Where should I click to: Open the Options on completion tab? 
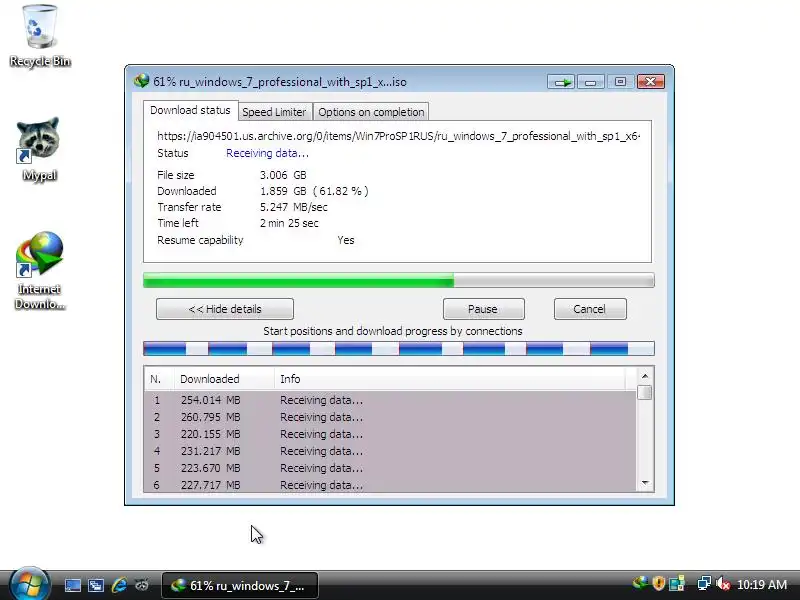tap(371, 112)
